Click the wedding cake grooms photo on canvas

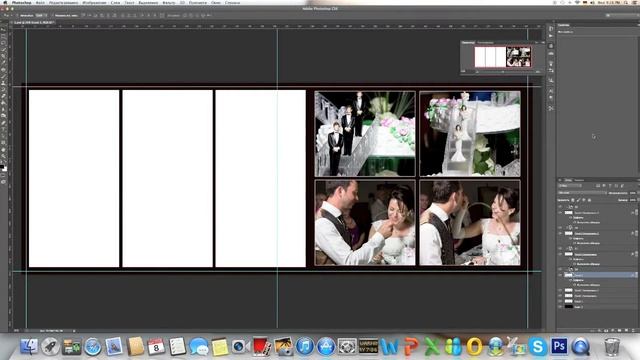(365, 133)
